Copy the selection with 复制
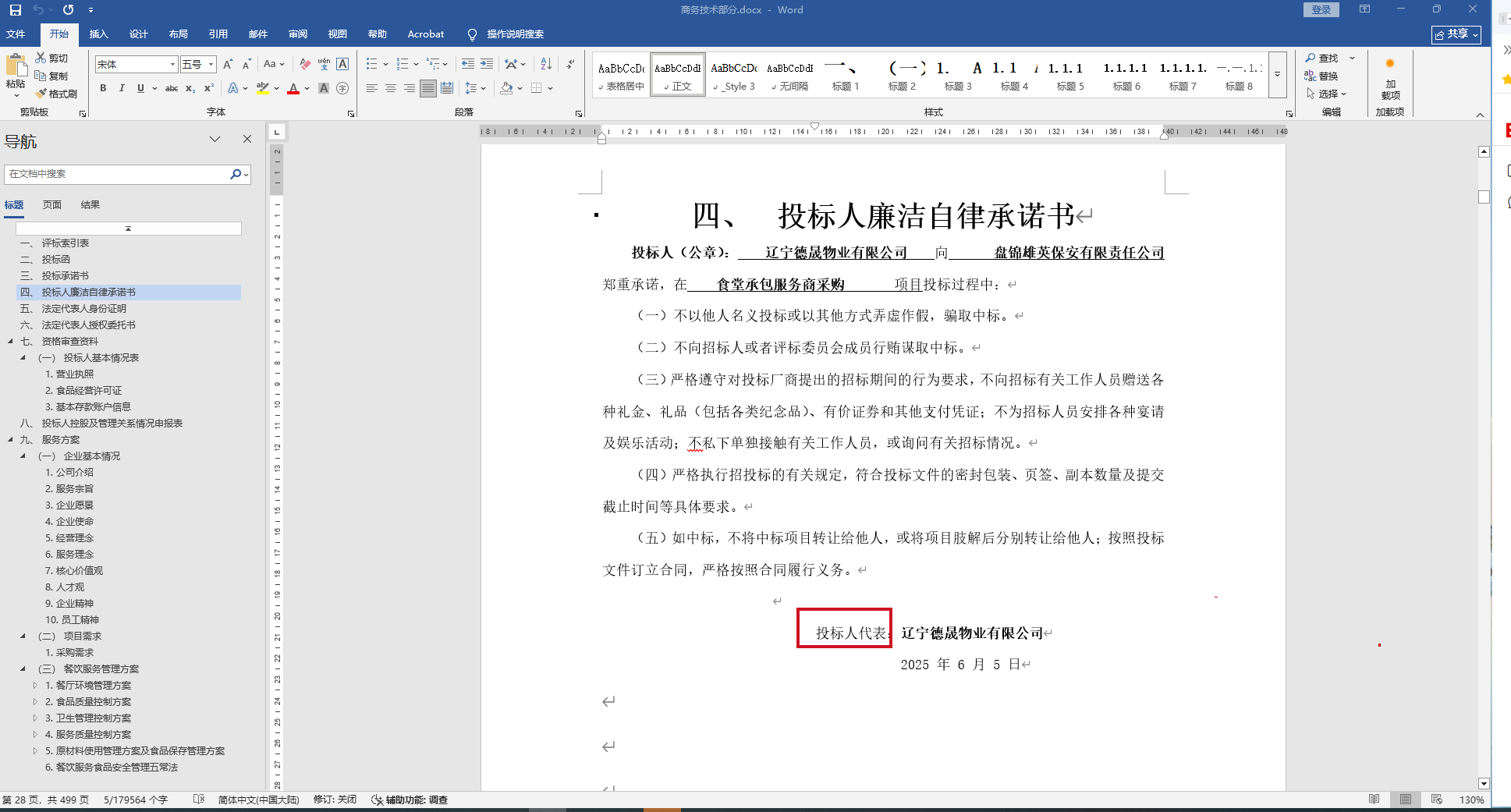 tap(52, 76)
